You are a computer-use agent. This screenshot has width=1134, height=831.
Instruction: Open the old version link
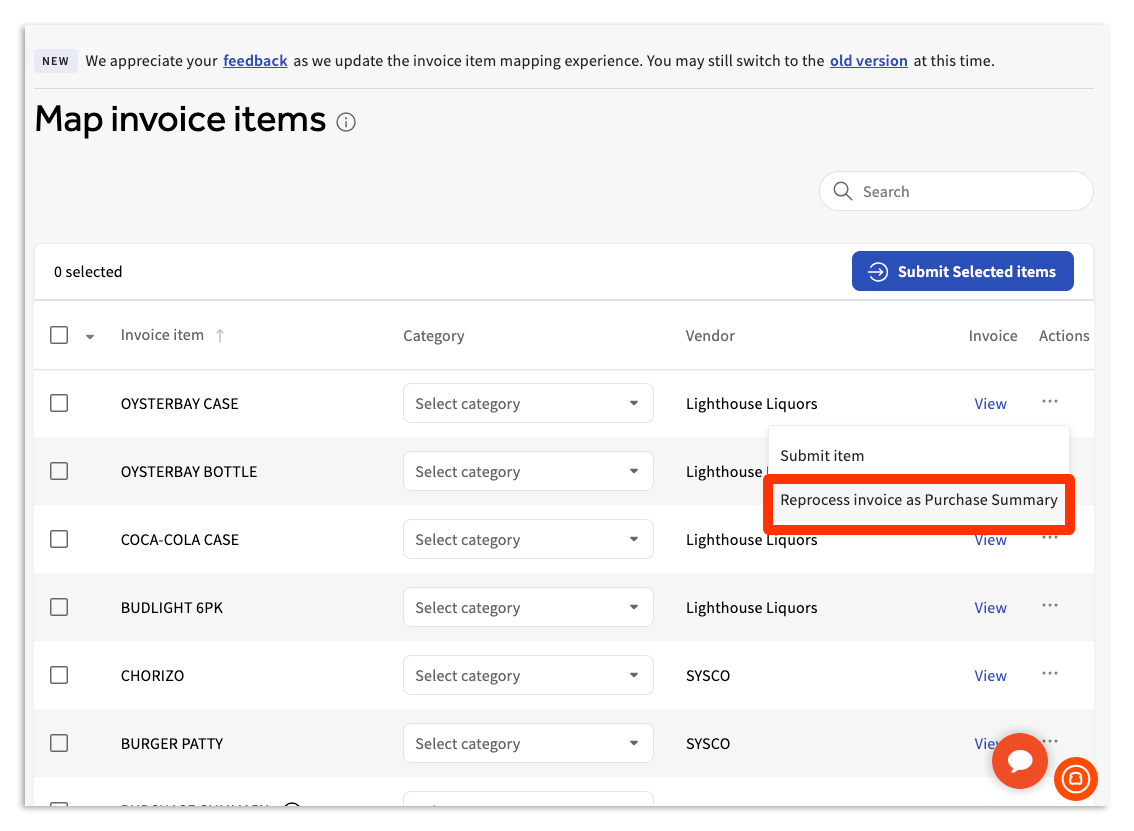(868, 61)
